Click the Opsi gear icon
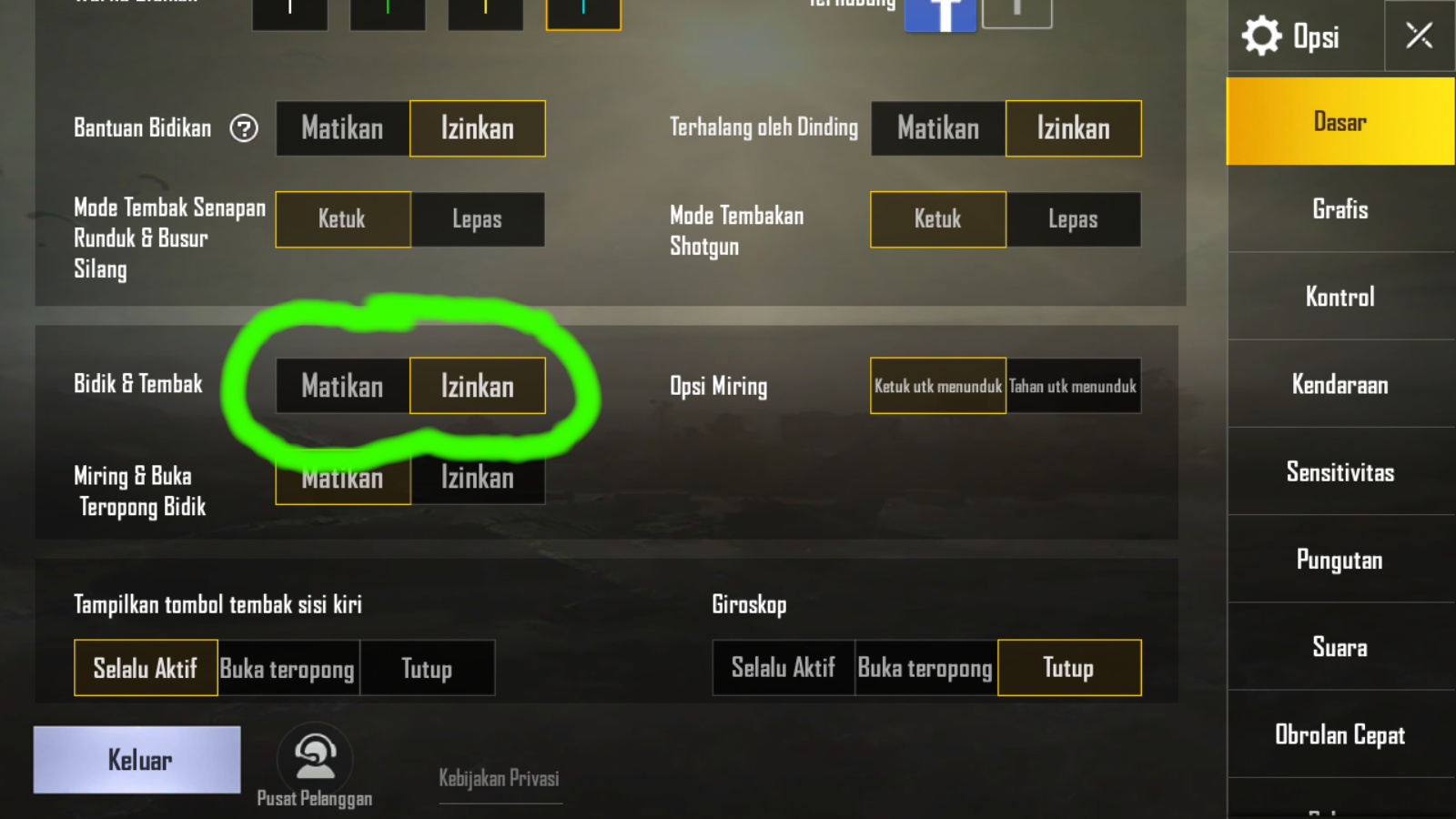Image resolution: width=1456 pixels, height=819 pixels. coord(1261,36)
